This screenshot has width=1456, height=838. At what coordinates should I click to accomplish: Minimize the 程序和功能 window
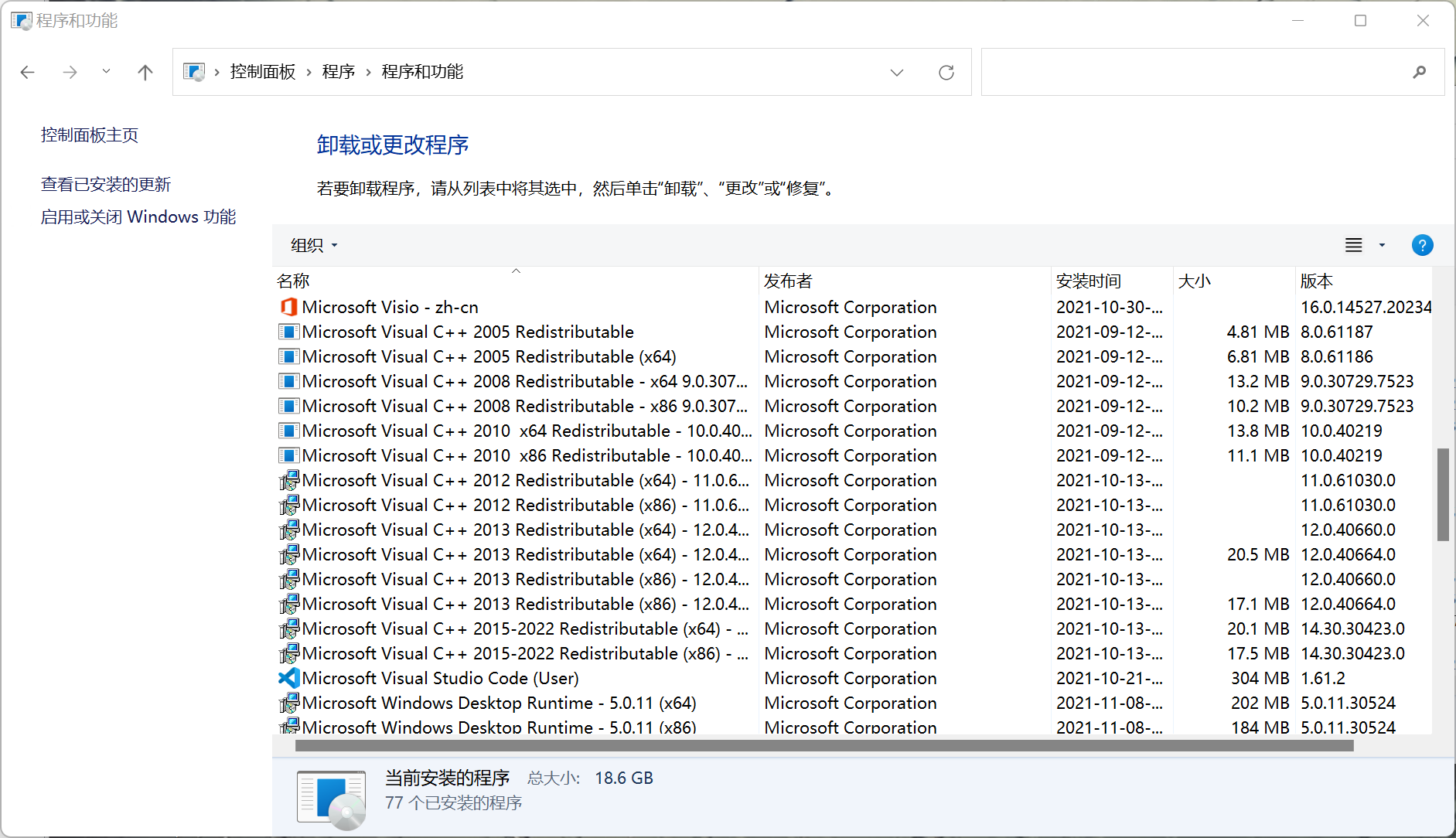click(x=1297, y=21)
